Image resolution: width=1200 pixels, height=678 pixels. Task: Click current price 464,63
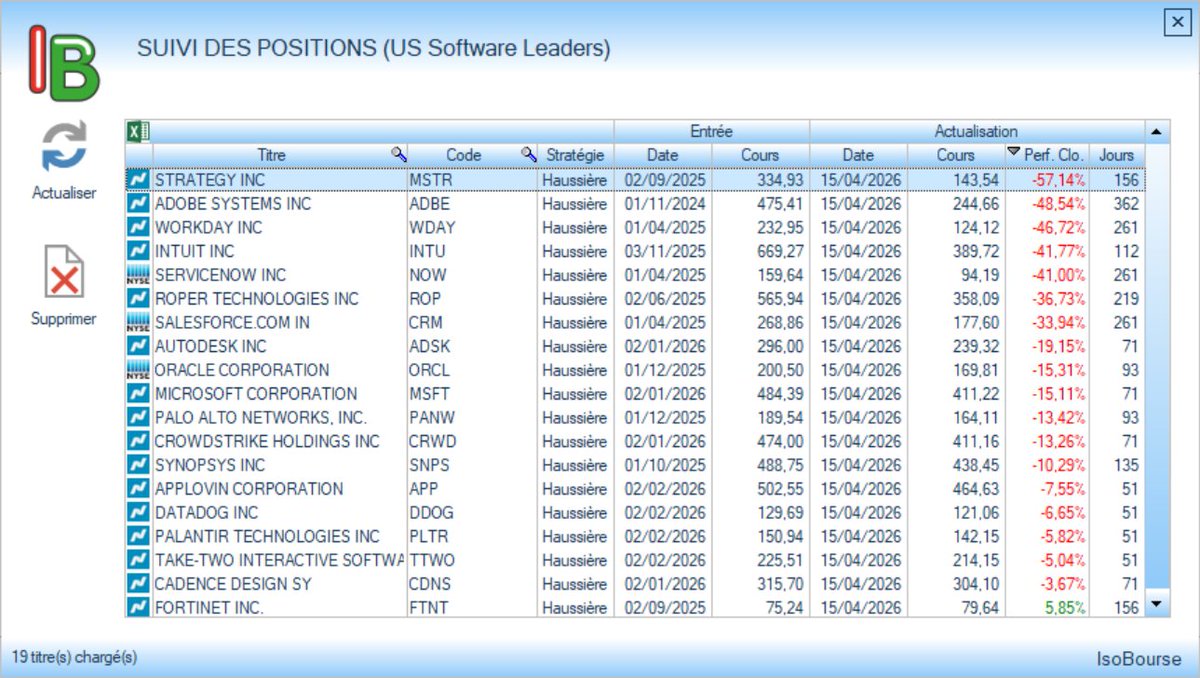(x=976, y=488)
